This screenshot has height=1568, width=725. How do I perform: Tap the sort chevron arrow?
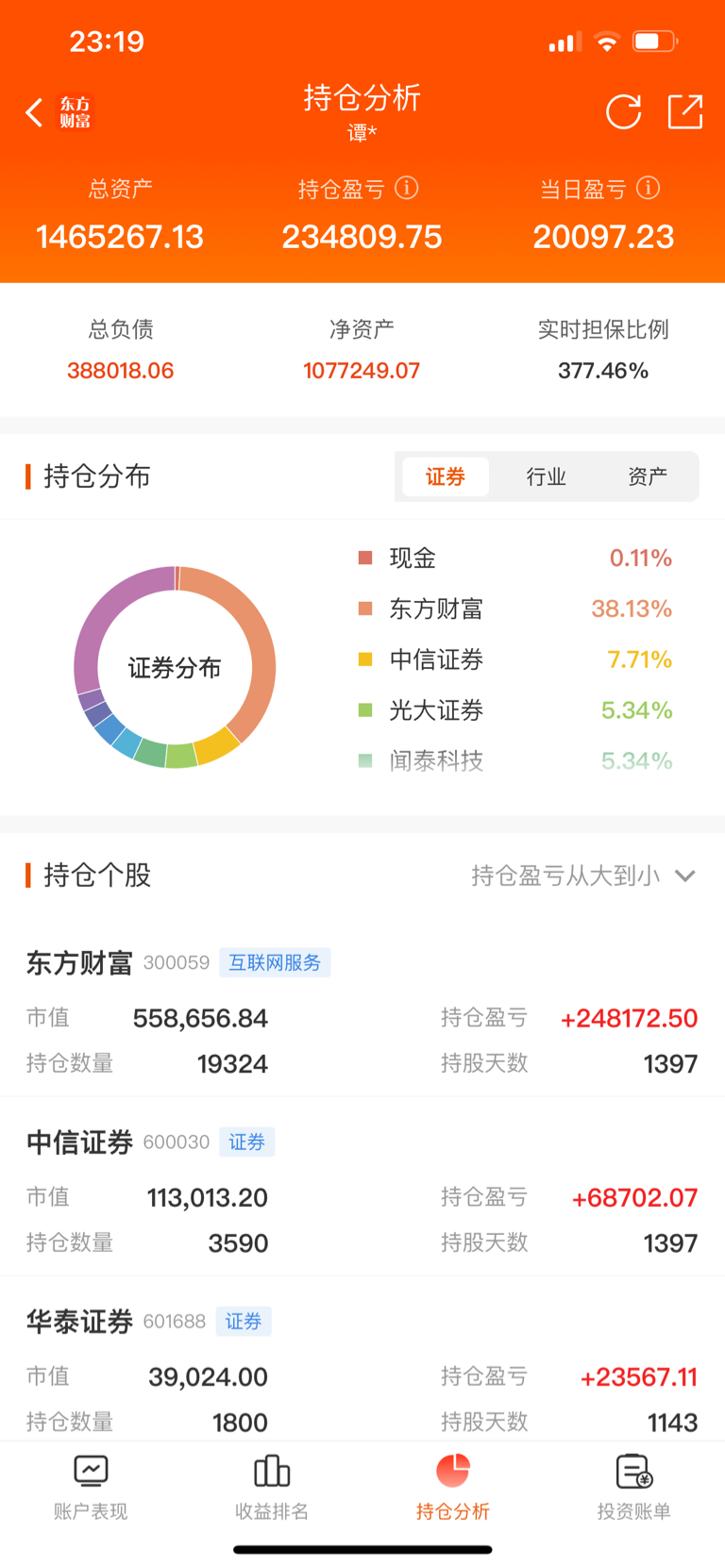(685, 876)
